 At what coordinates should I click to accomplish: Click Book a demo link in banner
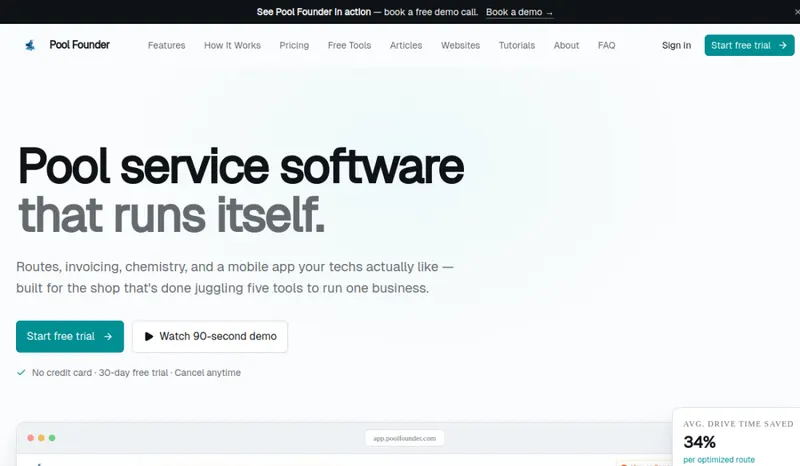(x=519, y=12)
